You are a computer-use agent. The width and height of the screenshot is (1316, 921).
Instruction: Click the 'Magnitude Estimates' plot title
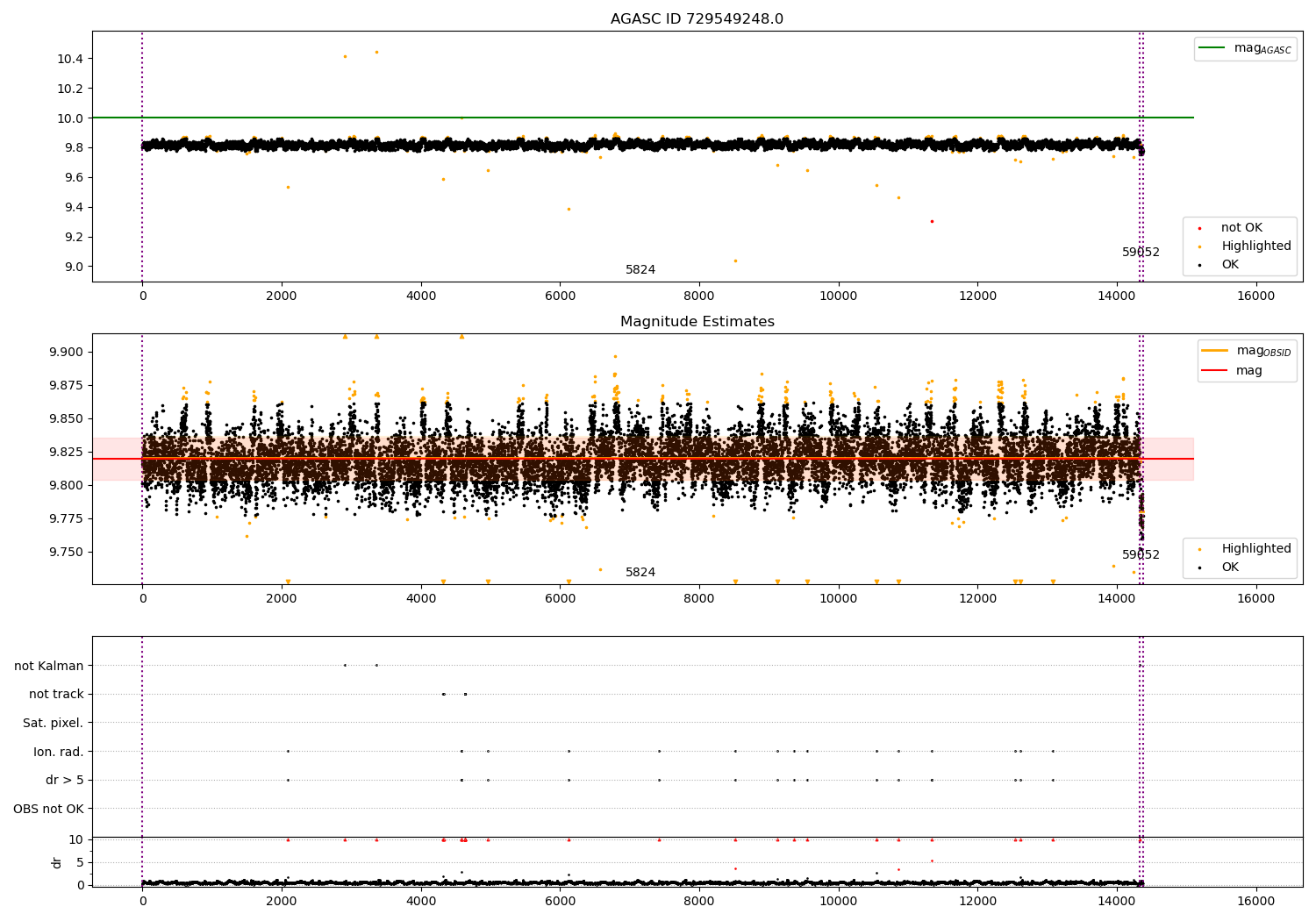click(697, 322)
